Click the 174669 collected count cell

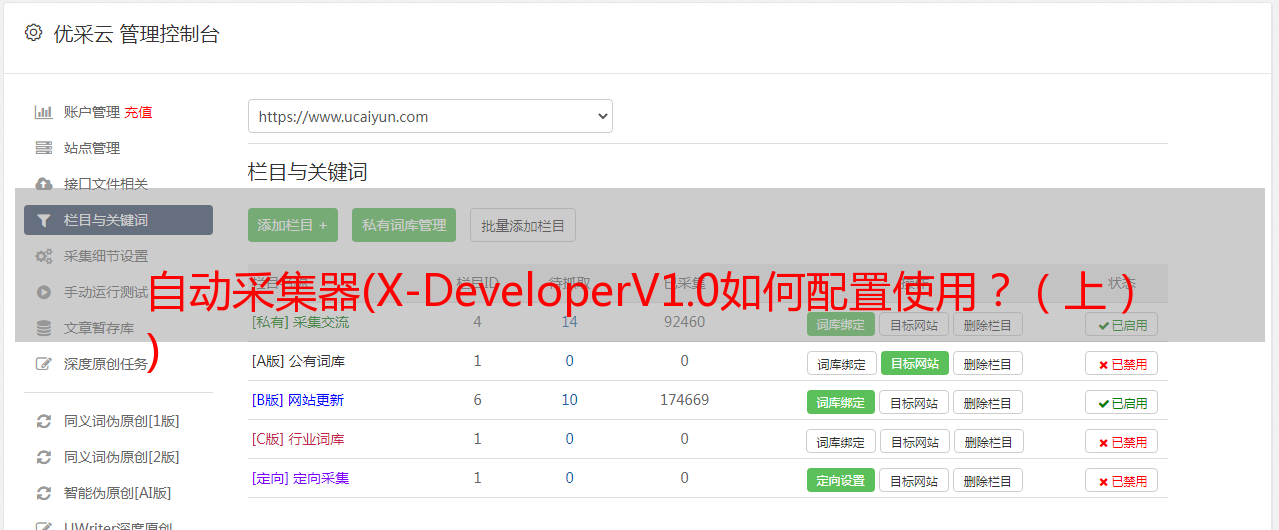coord(684,400)
